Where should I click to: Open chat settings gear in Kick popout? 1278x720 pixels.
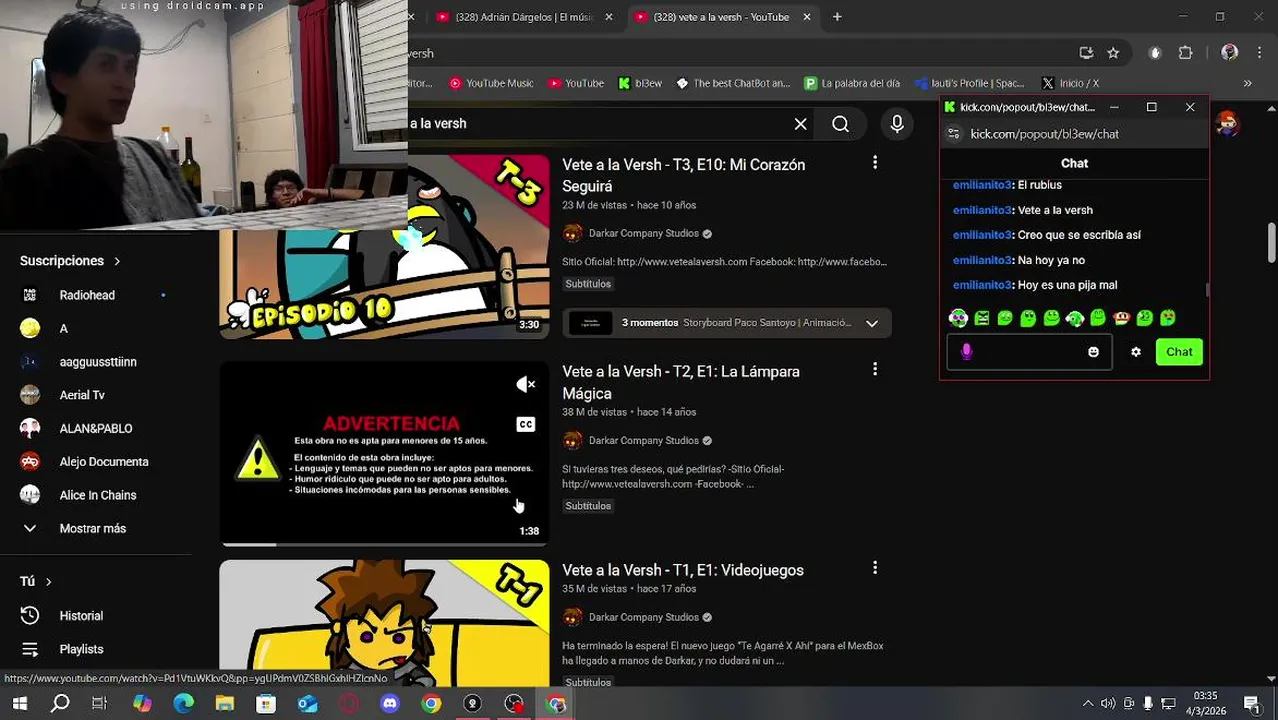point(1136,352)
